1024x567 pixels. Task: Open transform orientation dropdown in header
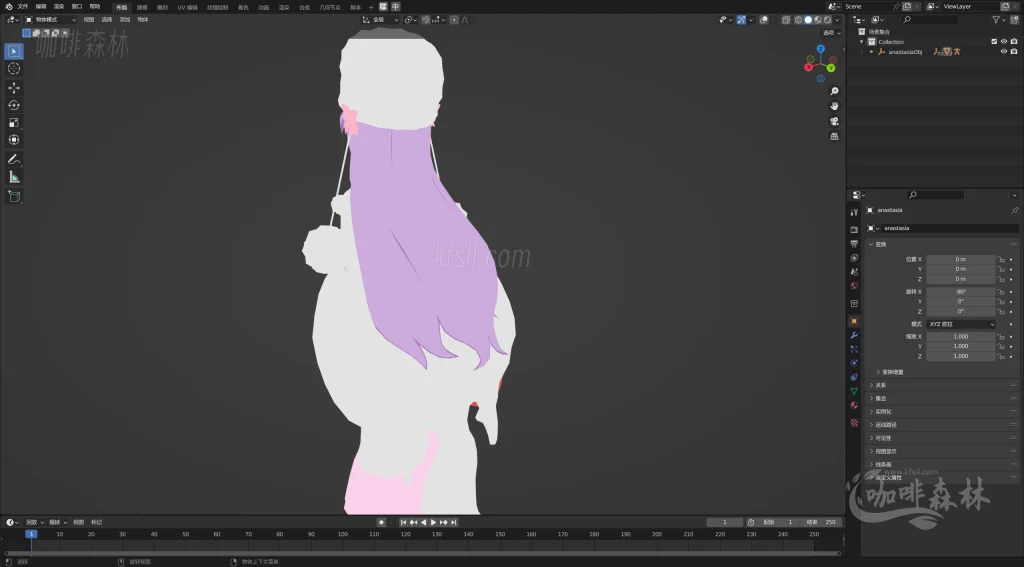[381, 20]
